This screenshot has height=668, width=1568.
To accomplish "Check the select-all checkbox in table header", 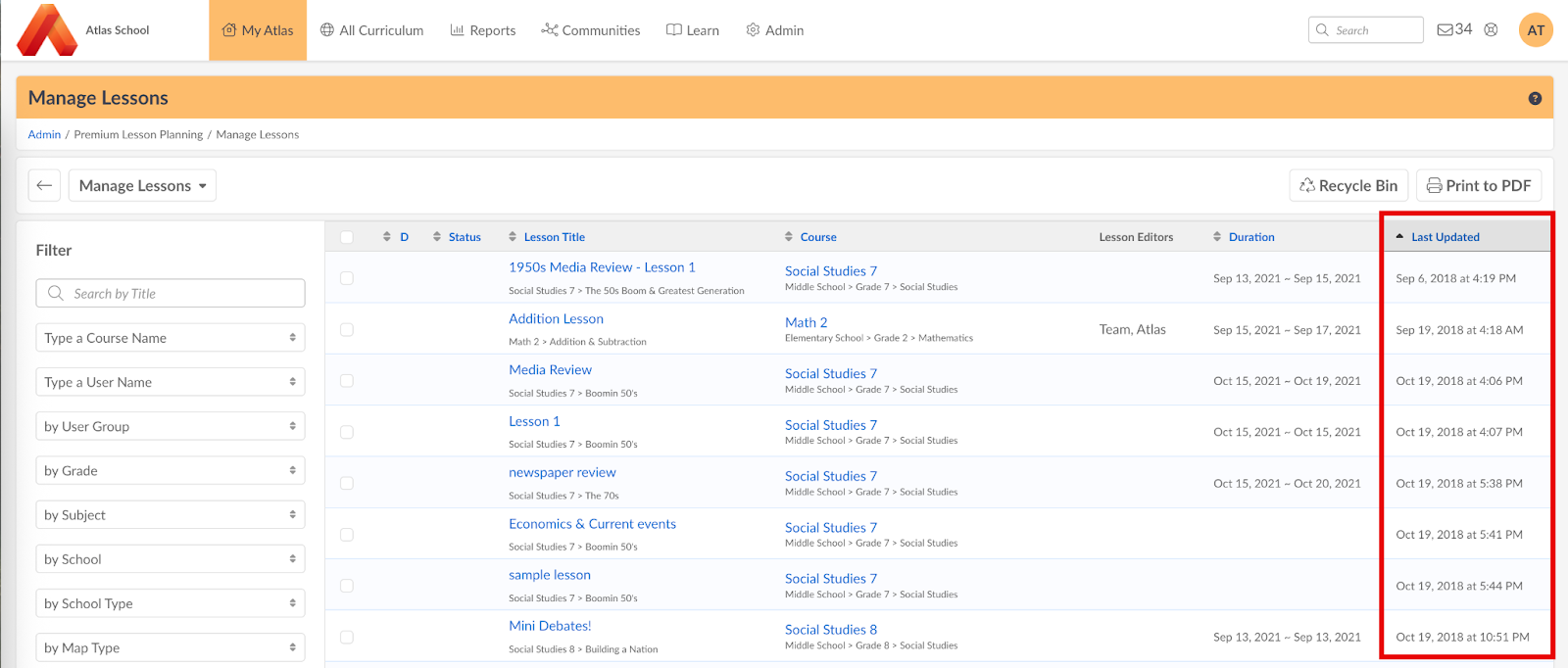I will pos(347,237).
